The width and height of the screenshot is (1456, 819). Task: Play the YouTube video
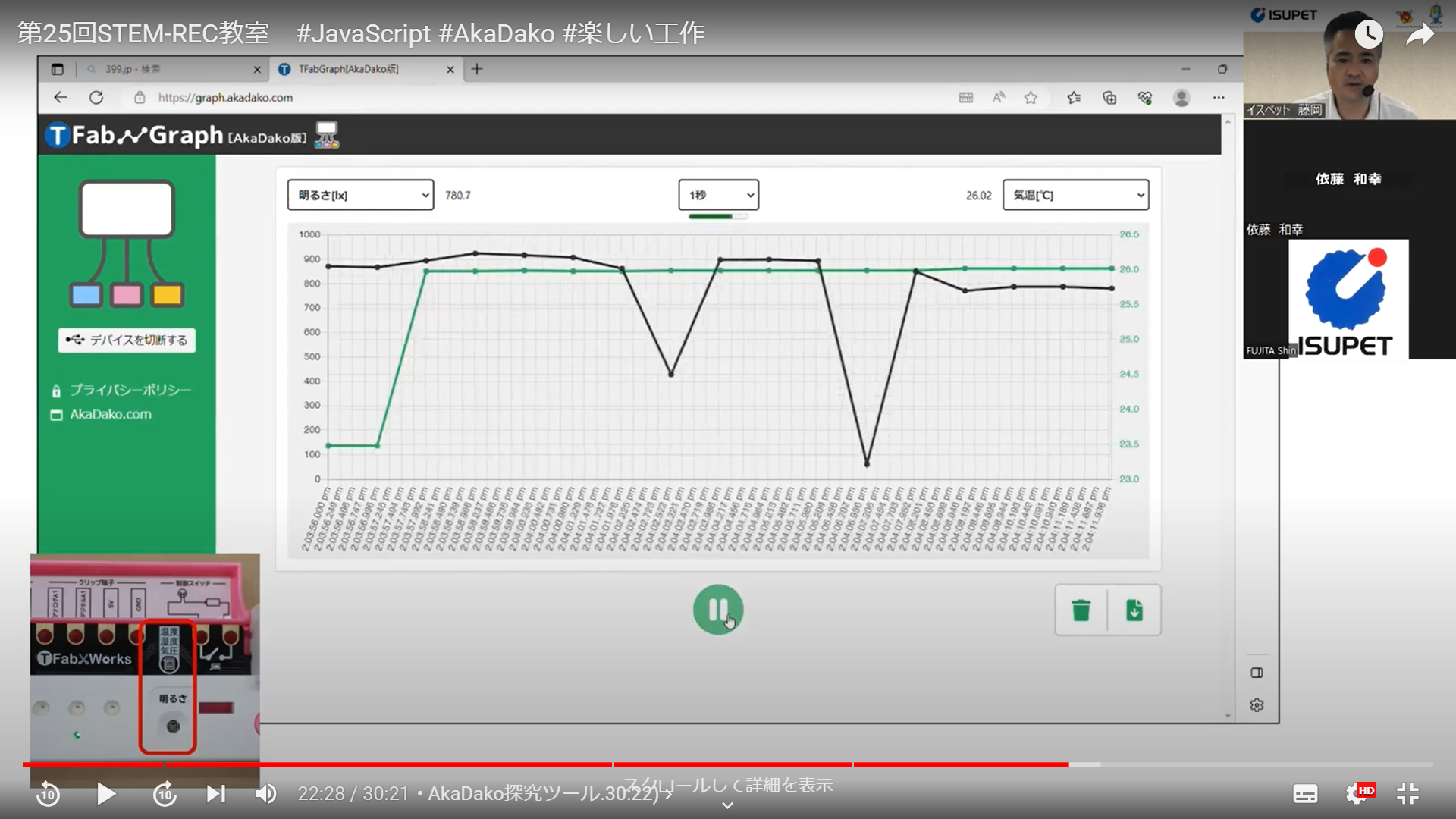(106, 794)
